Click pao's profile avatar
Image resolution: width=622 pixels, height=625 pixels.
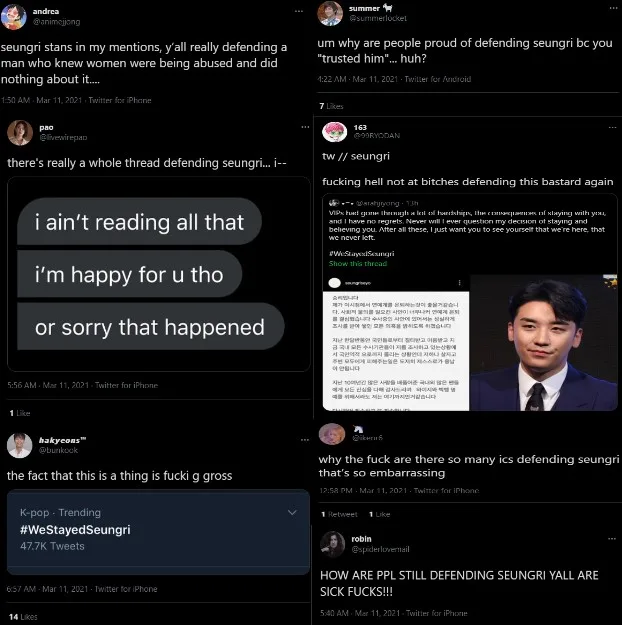[x=20, y=133]
